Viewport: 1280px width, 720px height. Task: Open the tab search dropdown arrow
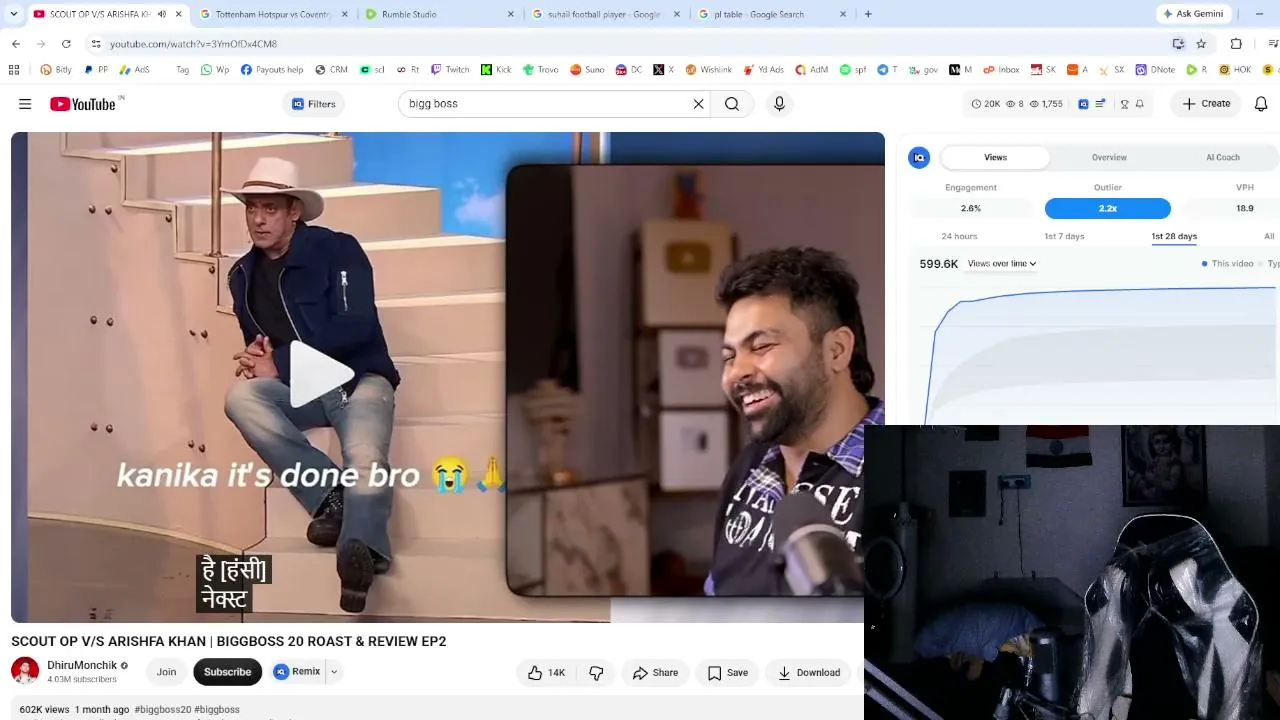(x=14, y=14)
